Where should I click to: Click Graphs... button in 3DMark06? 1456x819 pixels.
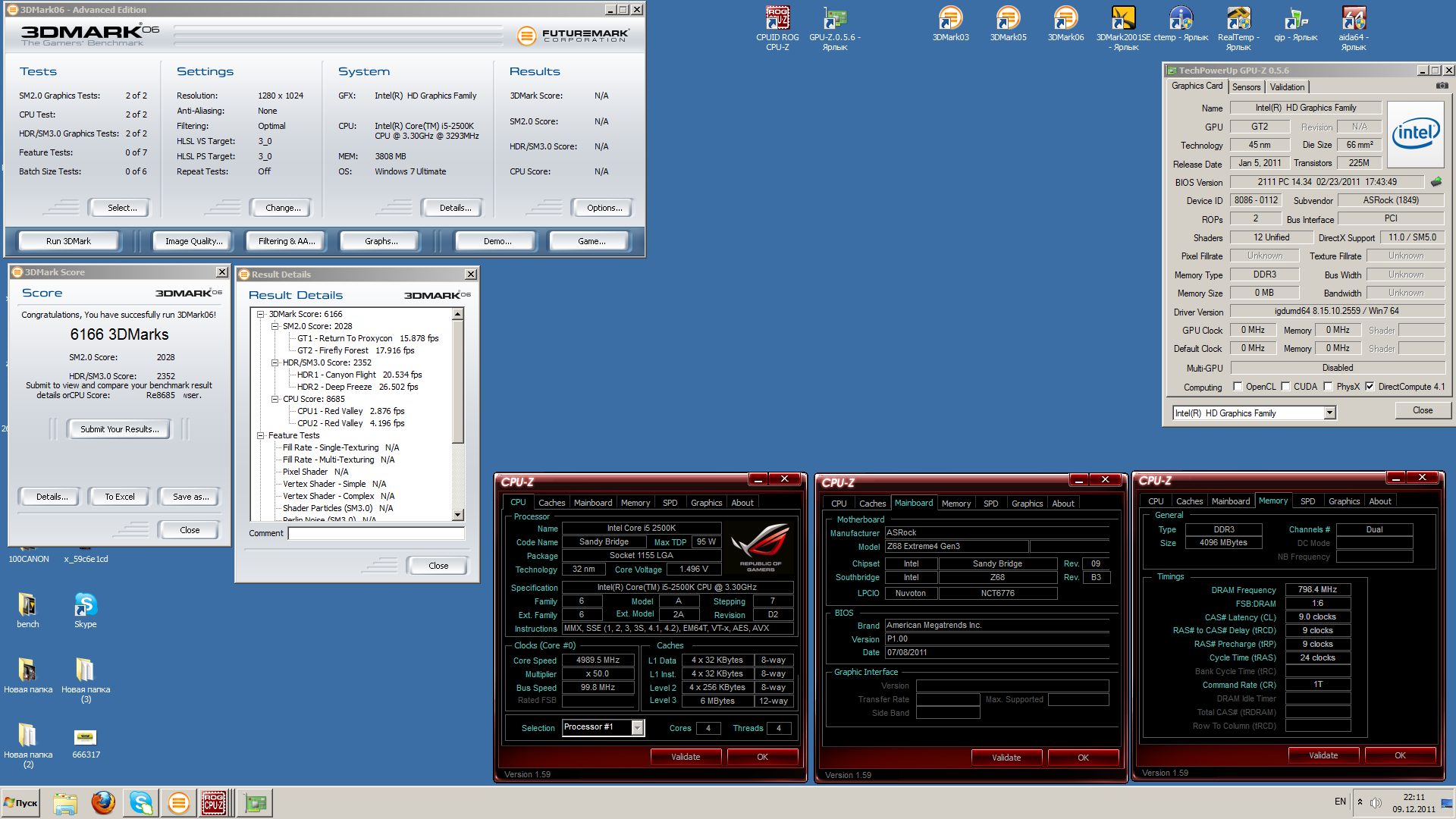(381, 241)
